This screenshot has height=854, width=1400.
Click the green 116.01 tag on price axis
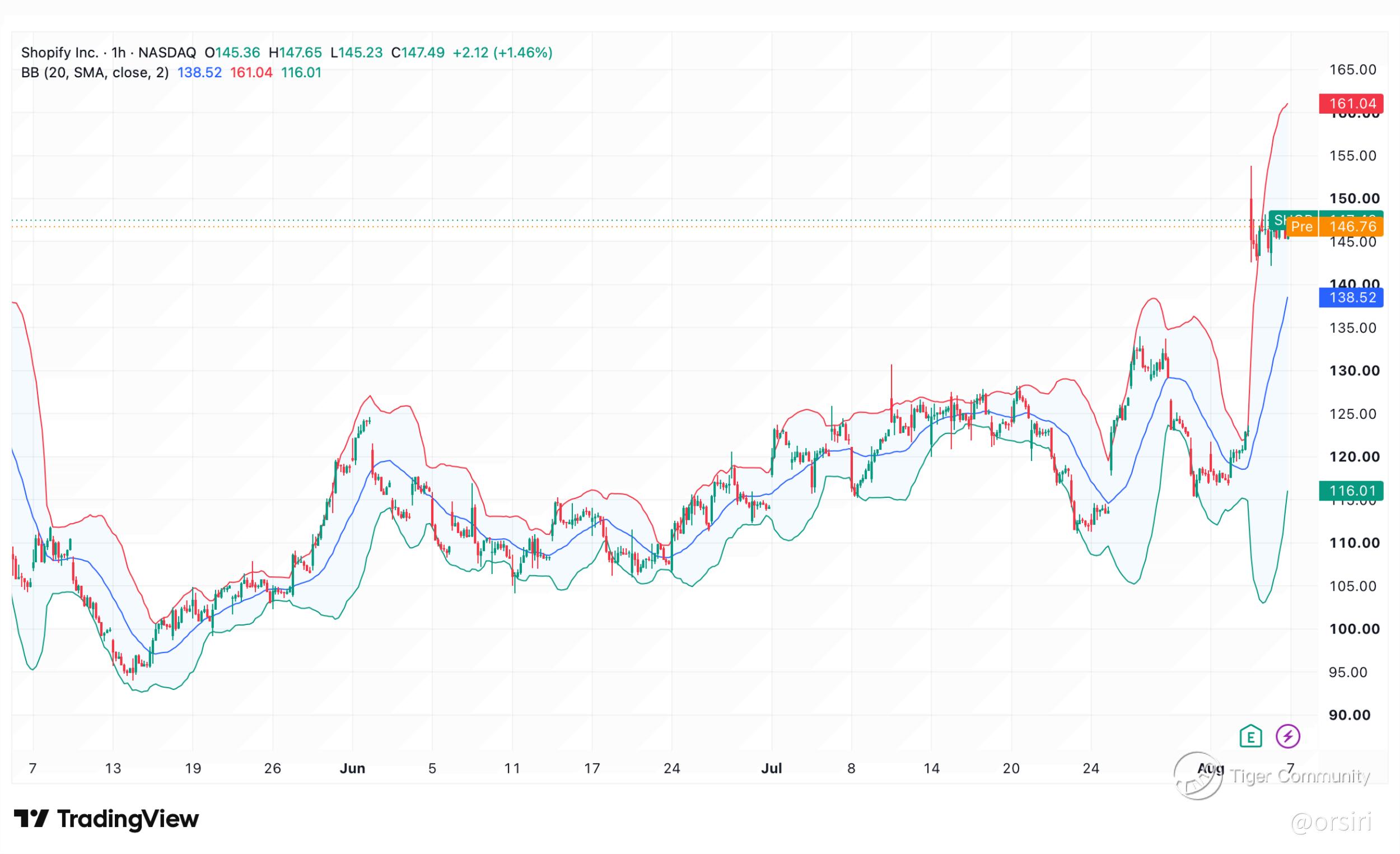[x=1351, y=491]
